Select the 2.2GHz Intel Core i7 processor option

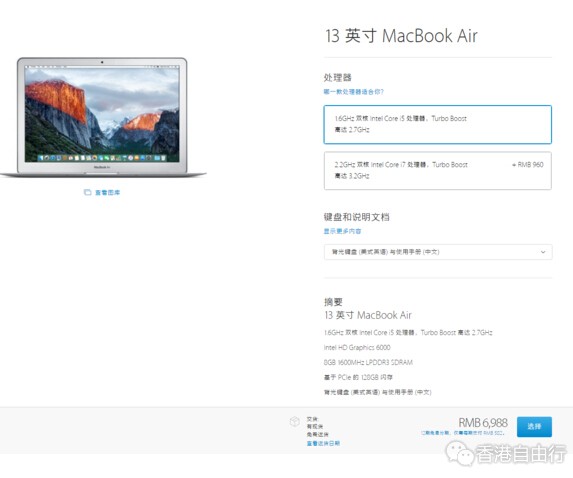(437, 171)
